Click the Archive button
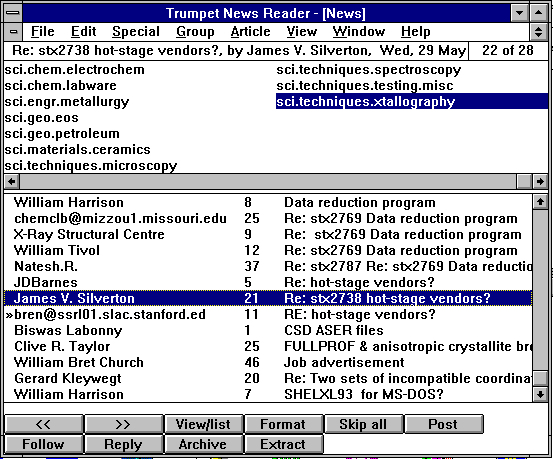The height and width of the screenshot is (459, 553). click(203, 444)
